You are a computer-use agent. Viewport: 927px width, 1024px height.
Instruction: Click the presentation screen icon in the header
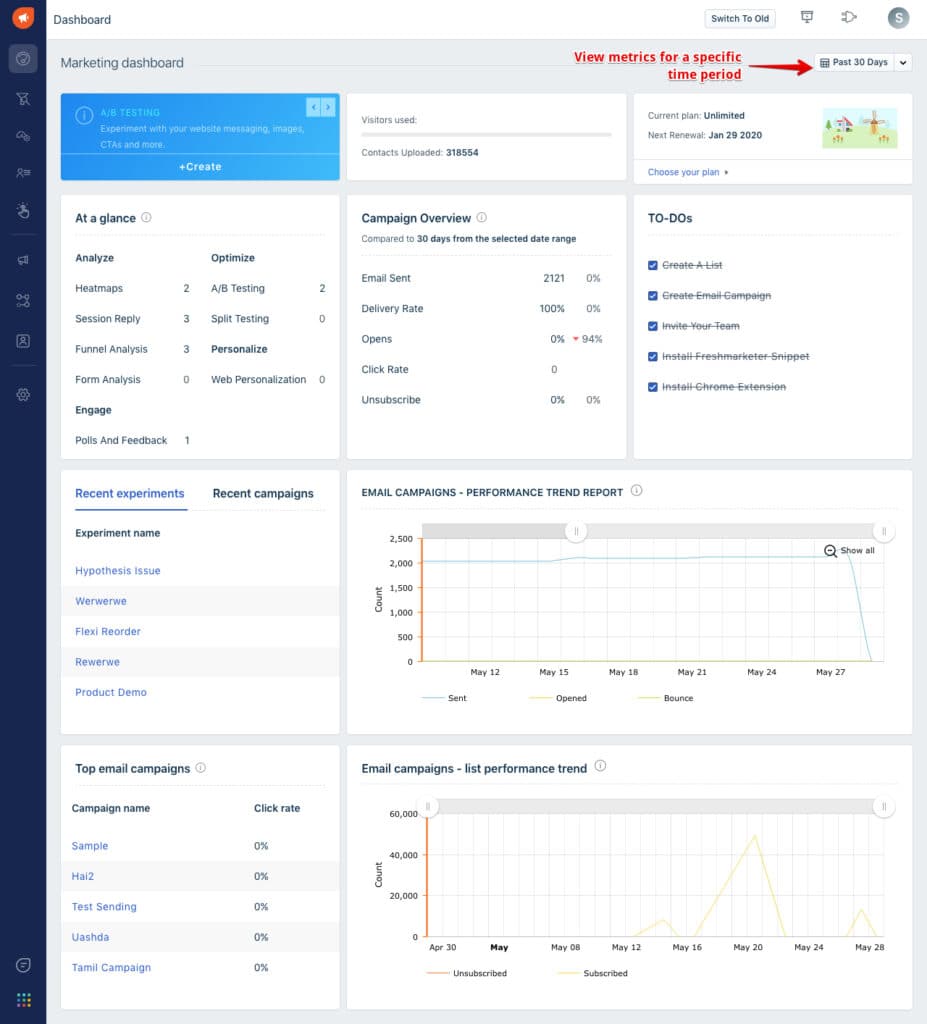pos(807,17)
